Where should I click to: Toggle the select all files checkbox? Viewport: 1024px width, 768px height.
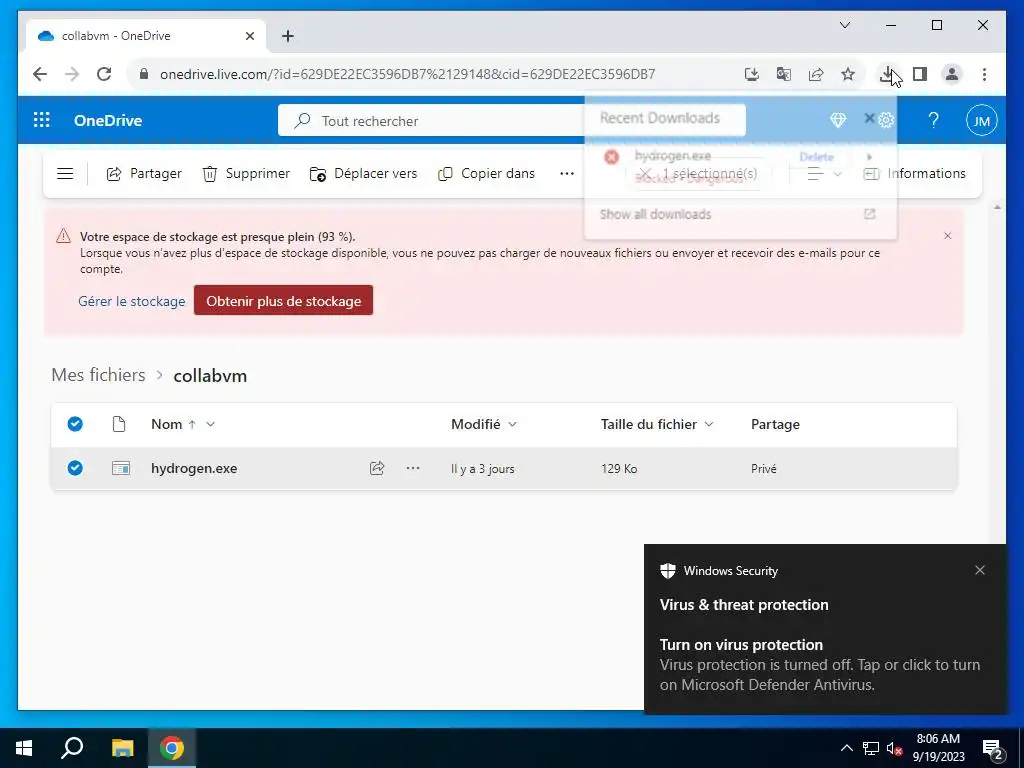click(75, 424)
